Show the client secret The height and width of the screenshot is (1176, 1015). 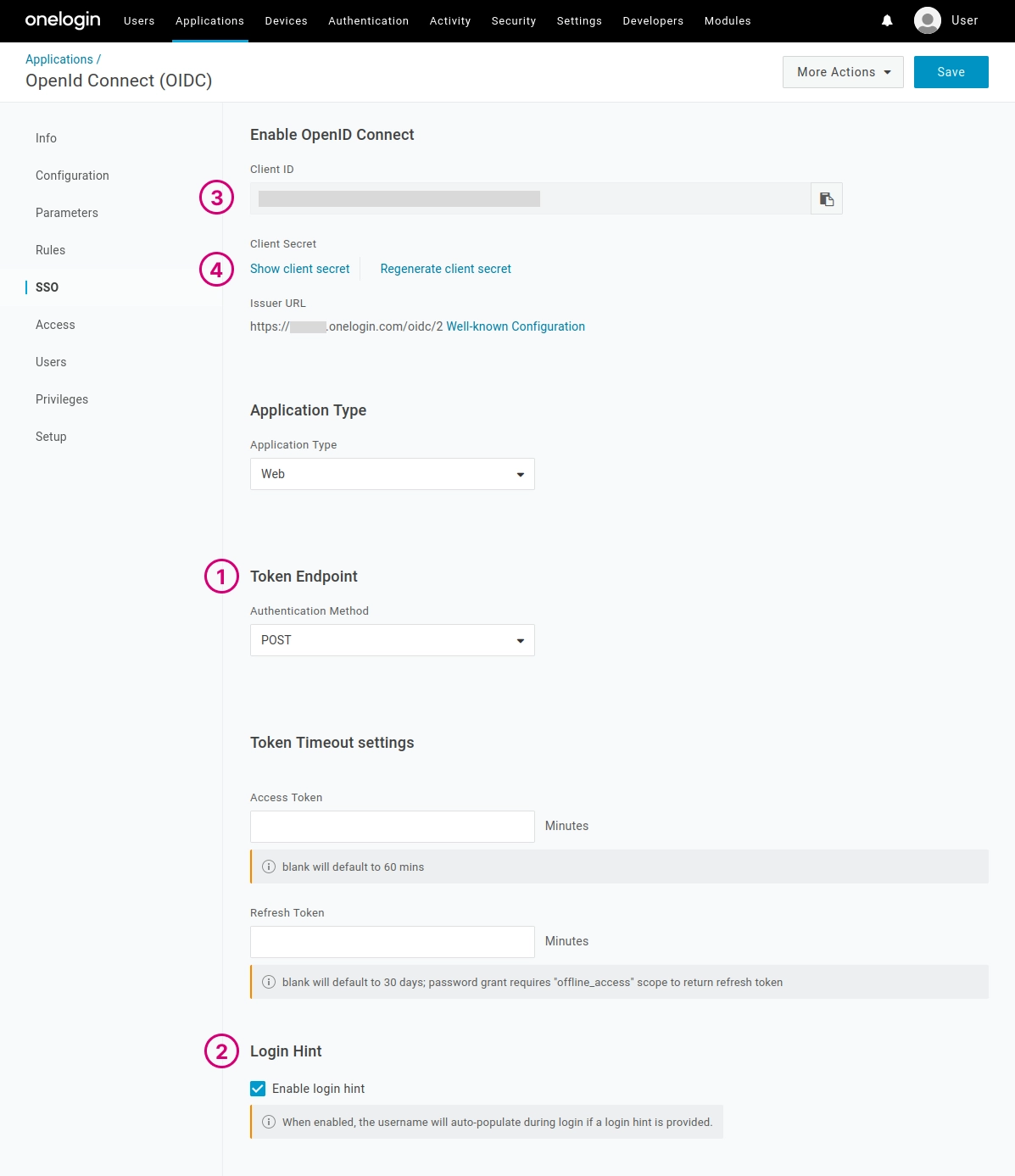coord(299,269)
